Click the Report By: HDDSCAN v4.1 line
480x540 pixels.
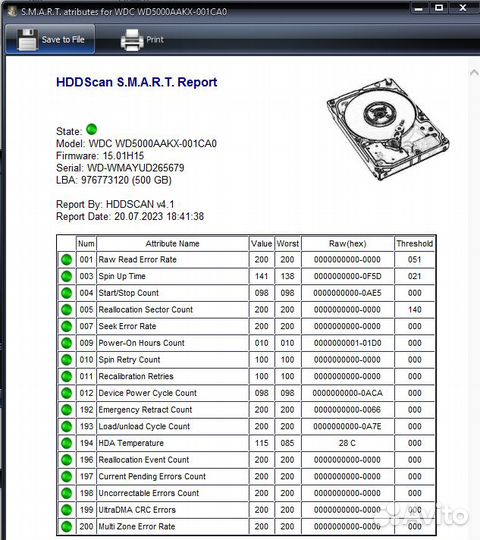click(x=115, y=204)
